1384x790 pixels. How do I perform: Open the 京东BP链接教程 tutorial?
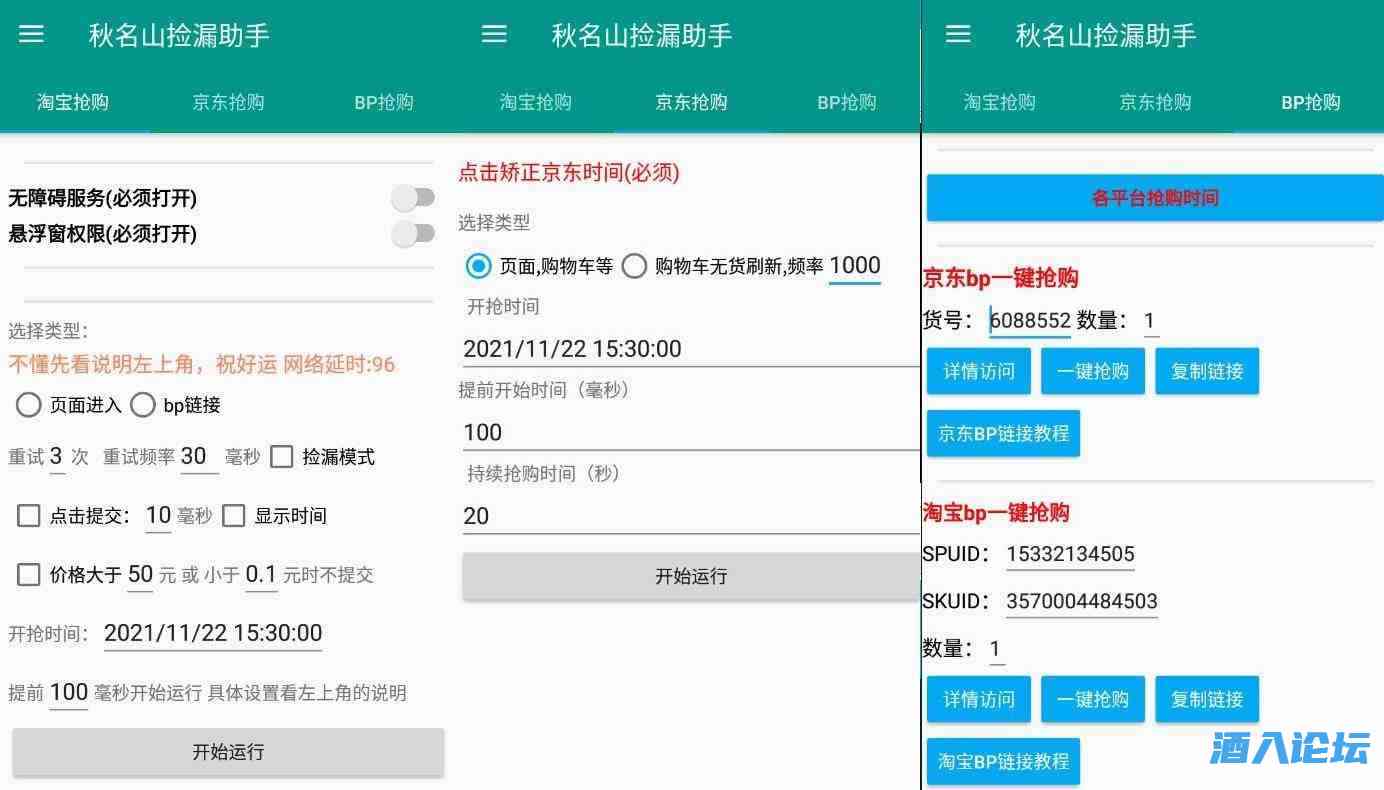[1004, 433]
